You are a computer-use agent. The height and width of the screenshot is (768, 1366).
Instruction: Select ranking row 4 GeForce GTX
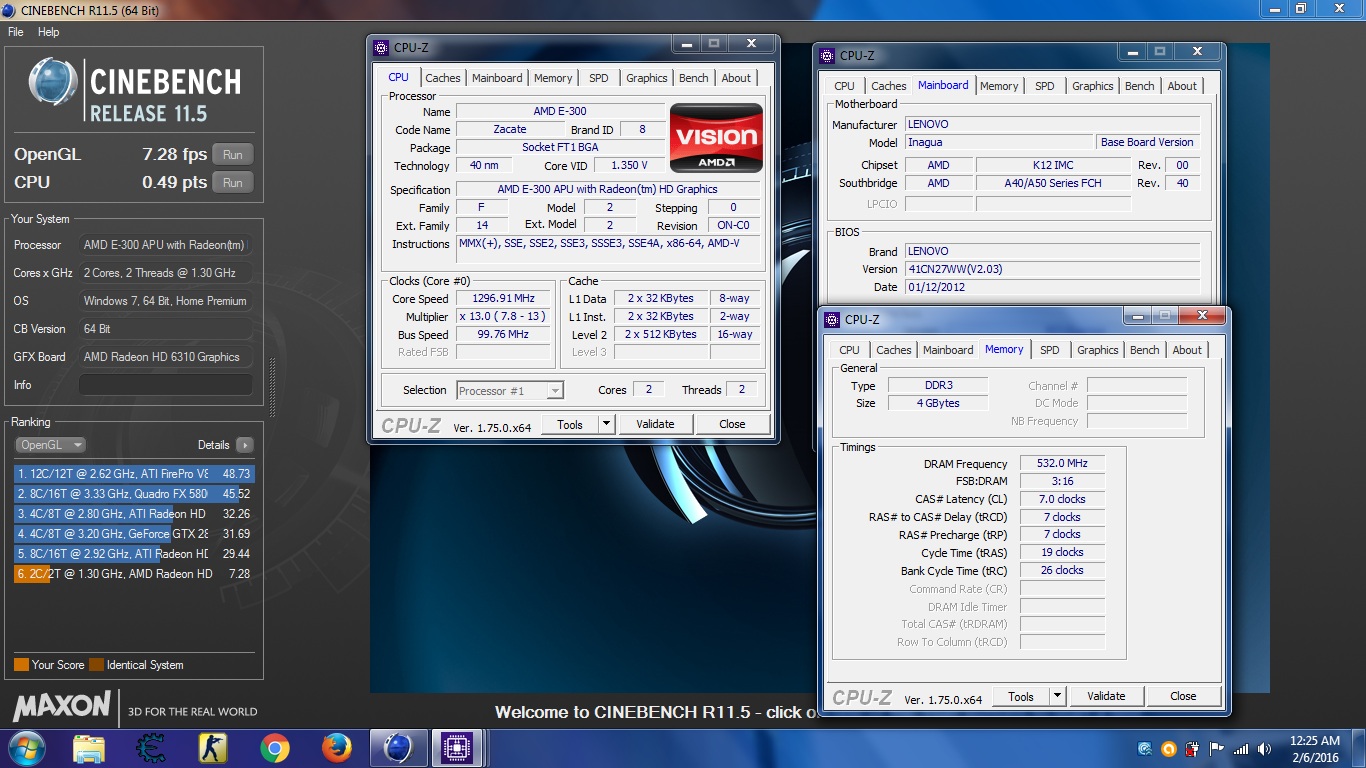tap(134, 534)
